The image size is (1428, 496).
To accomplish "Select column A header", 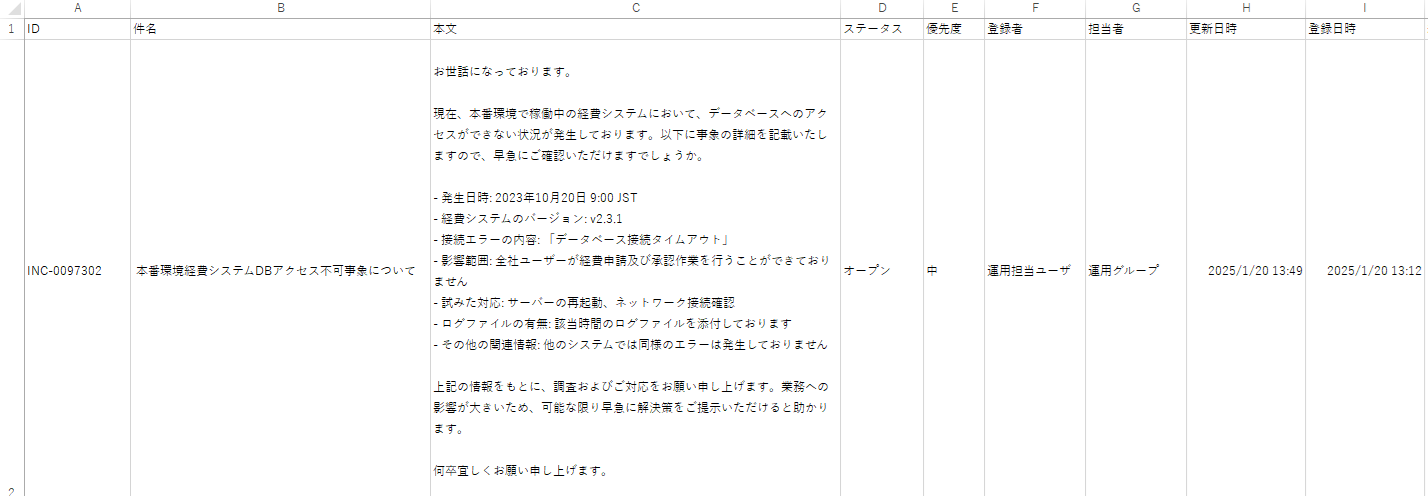I will (77, 8).
